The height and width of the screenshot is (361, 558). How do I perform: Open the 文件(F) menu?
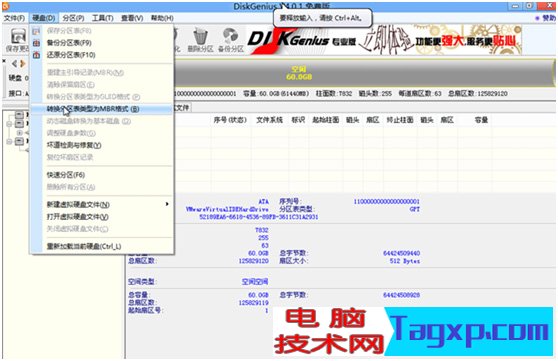pyautogui.click(x=14, y=18)
